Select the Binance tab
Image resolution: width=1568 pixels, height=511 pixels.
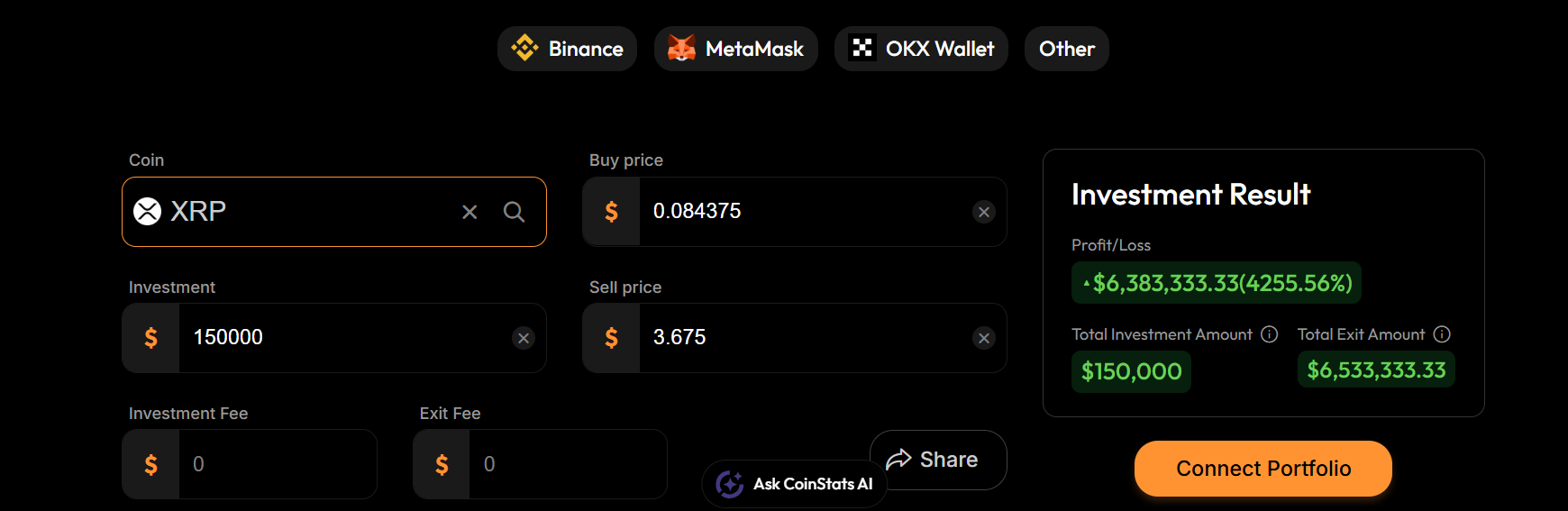pyautogui.click(x=567, y=49)
